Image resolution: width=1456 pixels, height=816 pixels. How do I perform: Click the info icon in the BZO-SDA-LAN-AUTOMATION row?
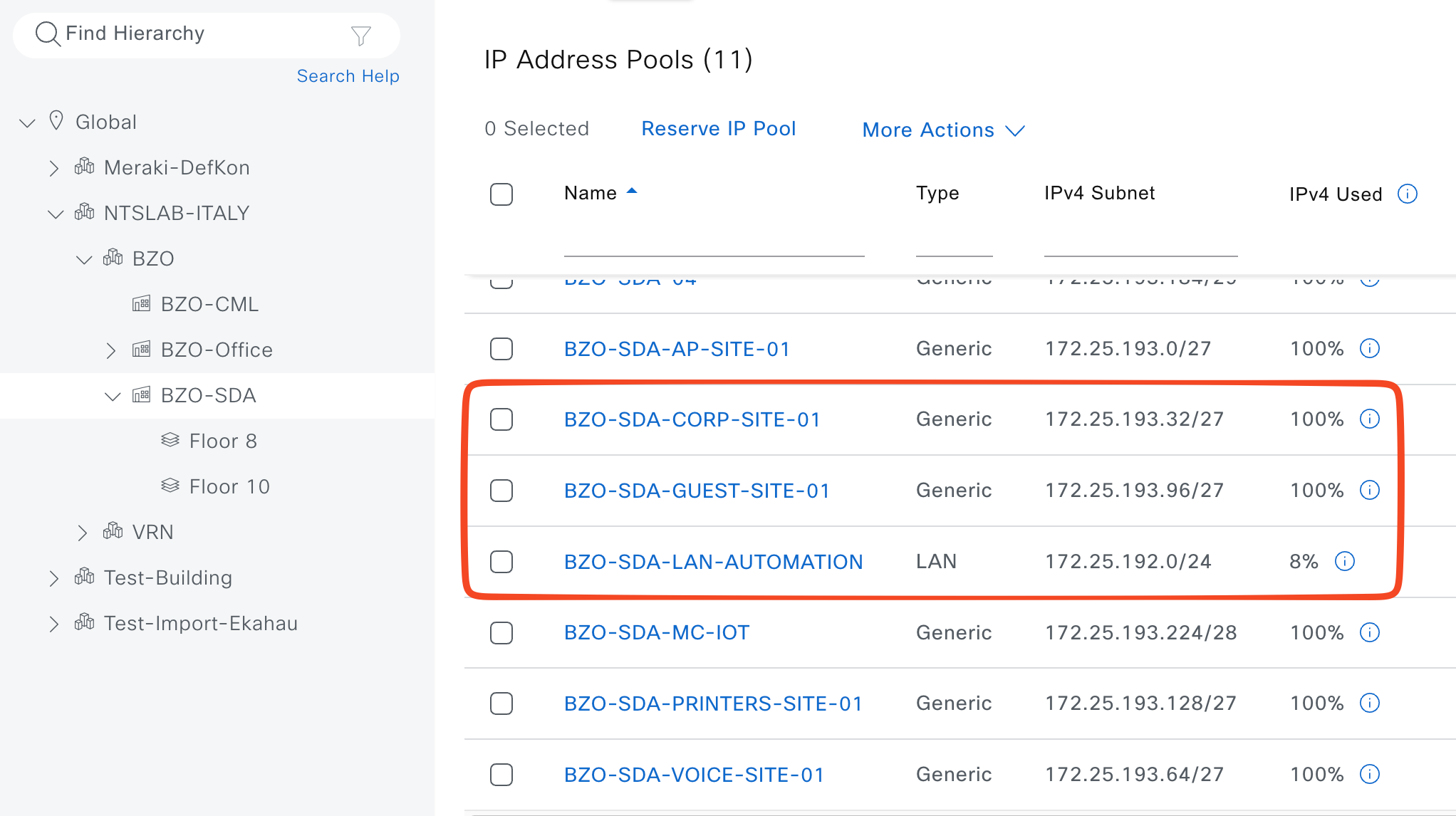(1344, 561)
